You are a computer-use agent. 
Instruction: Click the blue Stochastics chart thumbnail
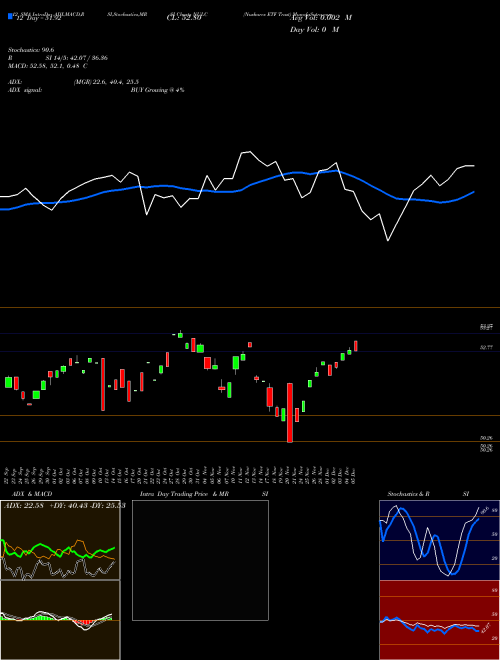pyautogui.click(x=439, y=540)
